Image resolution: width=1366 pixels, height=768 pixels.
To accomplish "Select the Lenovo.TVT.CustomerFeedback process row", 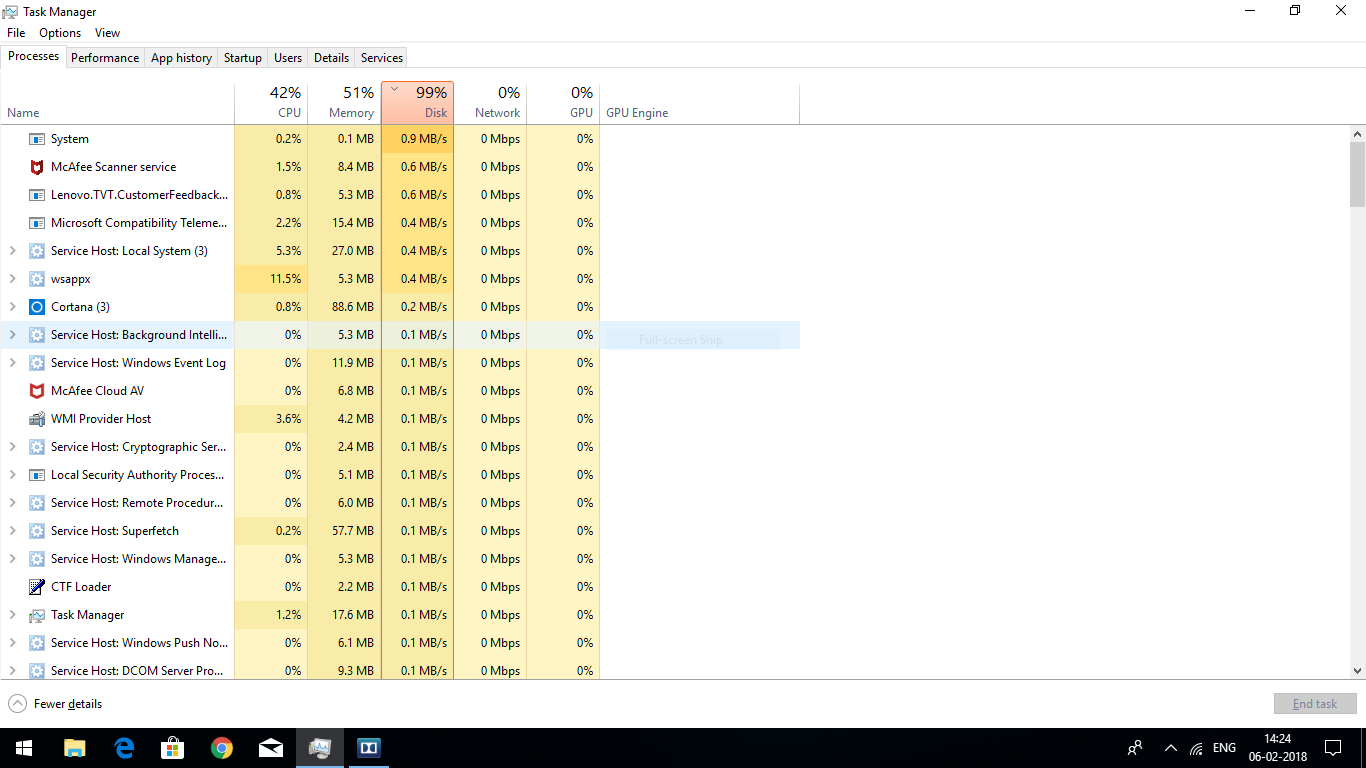I will [x=300, y=195].
